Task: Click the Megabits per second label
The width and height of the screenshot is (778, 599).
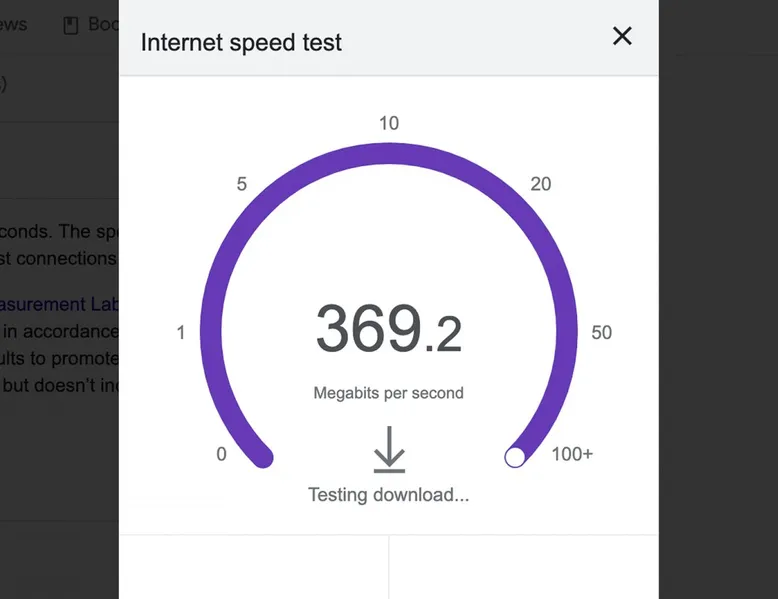Action: 388,393
